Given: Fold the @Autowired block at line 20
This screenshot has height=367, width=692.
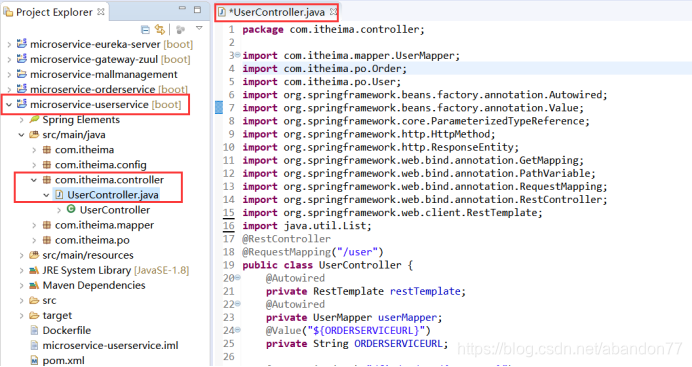Looking at the screenshot, I should (238, 277).
